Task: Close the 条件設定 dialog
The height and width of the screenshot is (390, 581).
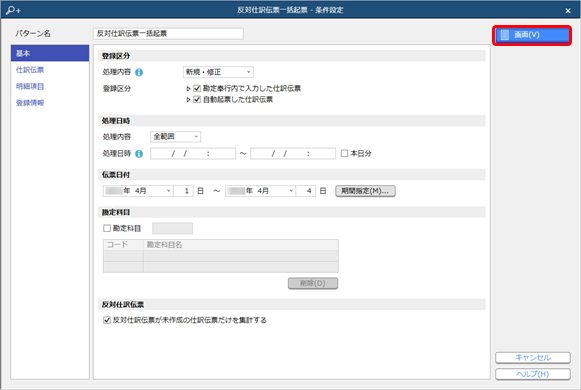Action: coord(568,11)
